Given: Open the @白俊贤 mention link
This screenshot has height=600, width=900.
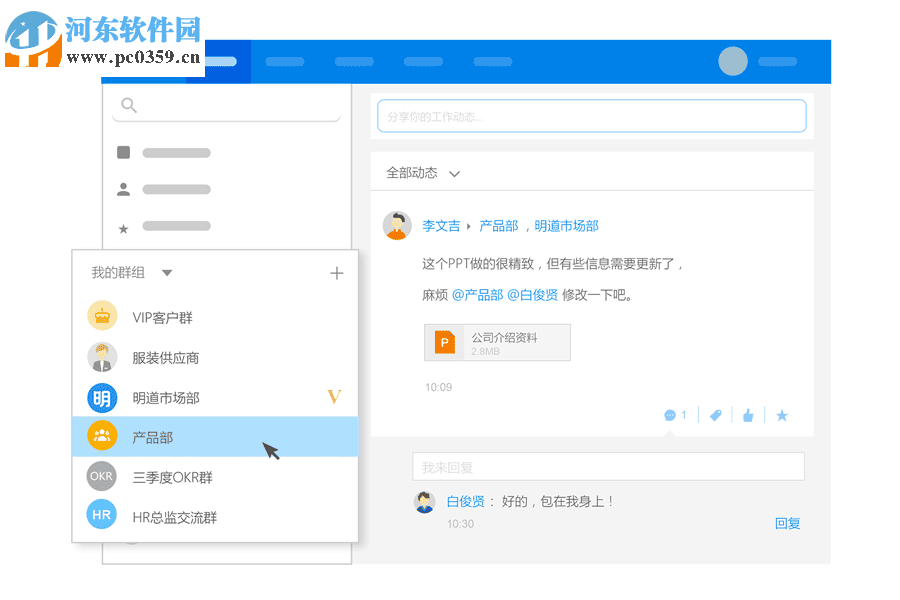Looking at the screenshot, I should [533, 295].
